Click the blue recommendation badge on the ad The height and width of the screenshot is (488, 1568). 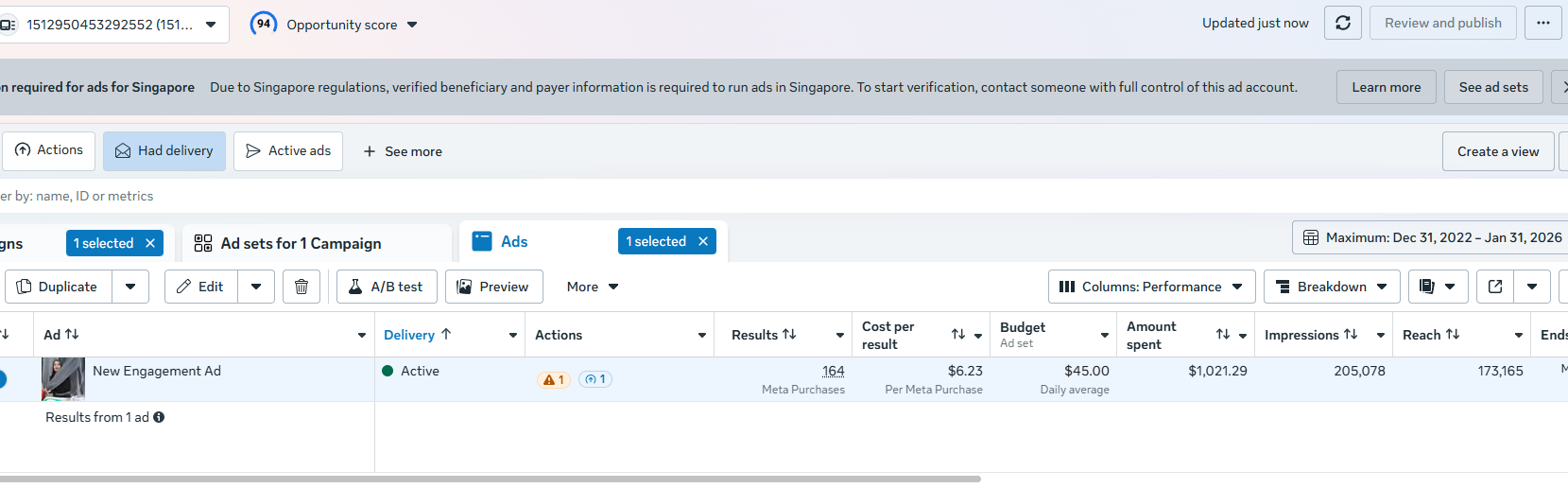click(x=595, y=379)
